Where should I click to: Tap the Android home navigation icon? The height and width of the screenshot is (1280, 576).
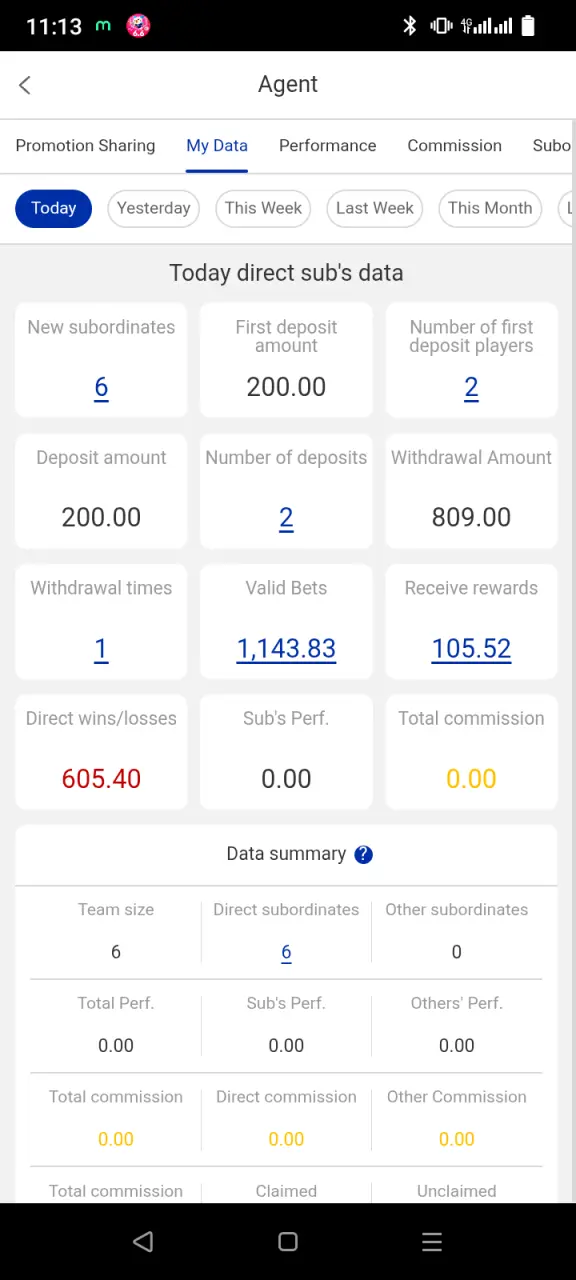click(x=288, y=1241)
